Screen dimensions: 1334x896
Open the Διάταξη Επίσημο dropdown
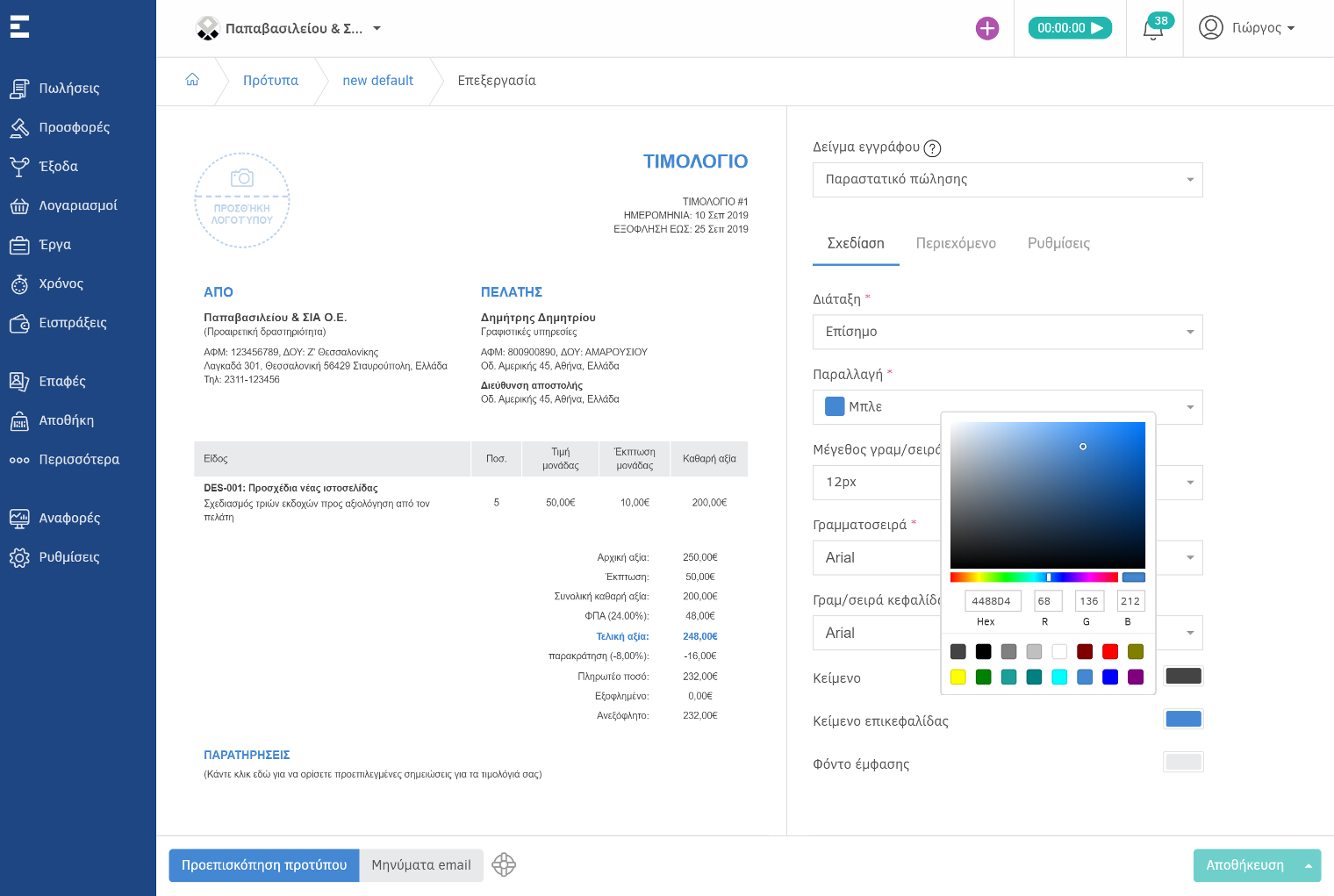pos(1008,332)
